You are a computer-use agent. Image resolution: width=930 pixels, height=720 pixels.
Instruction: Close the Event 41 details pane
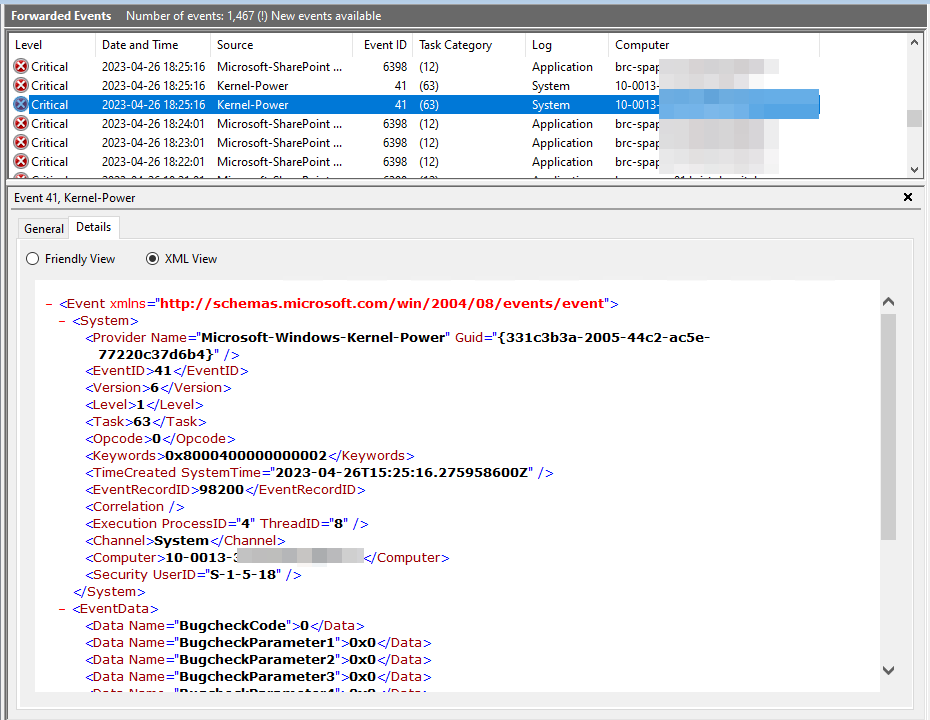pos(908,197)
